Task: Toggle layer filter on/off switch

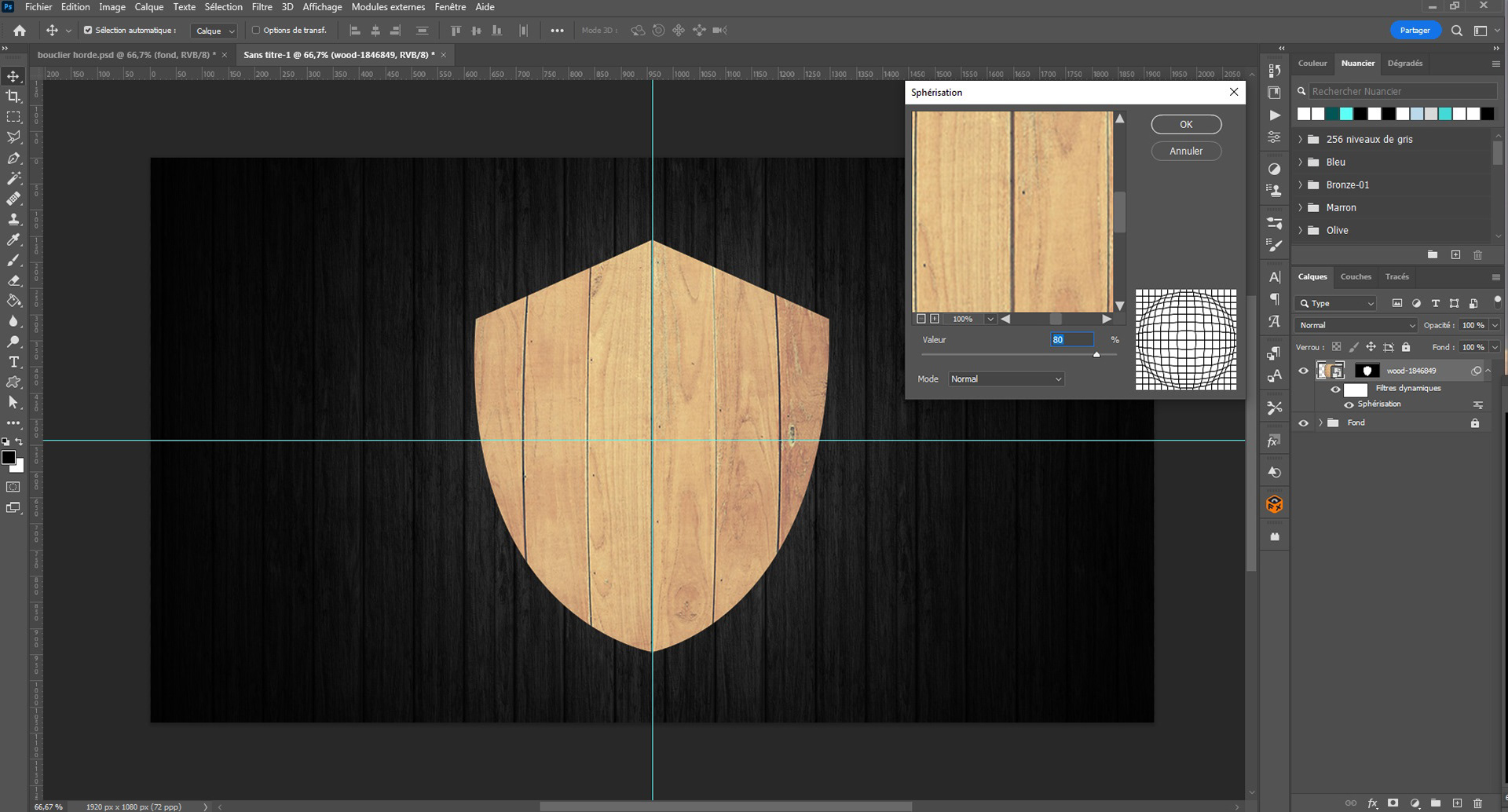Action: 1497,301
